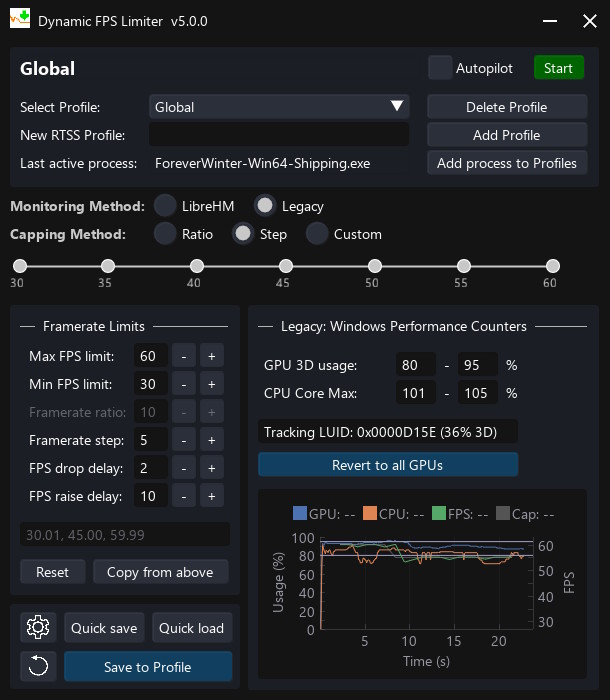Click CPU Core Max lower field 101

point(416,393)
